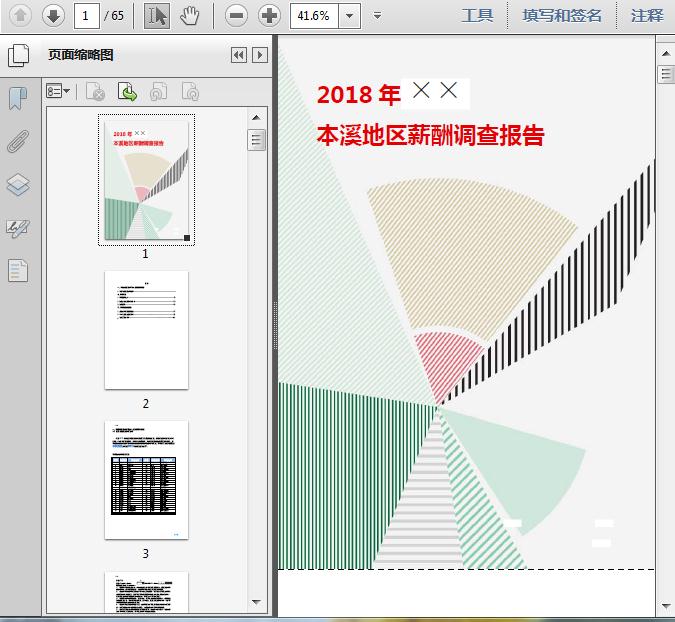The height and width of the screenshot is (622, 675).
Task: Open the Layers side panel
Action: [18, 185]
